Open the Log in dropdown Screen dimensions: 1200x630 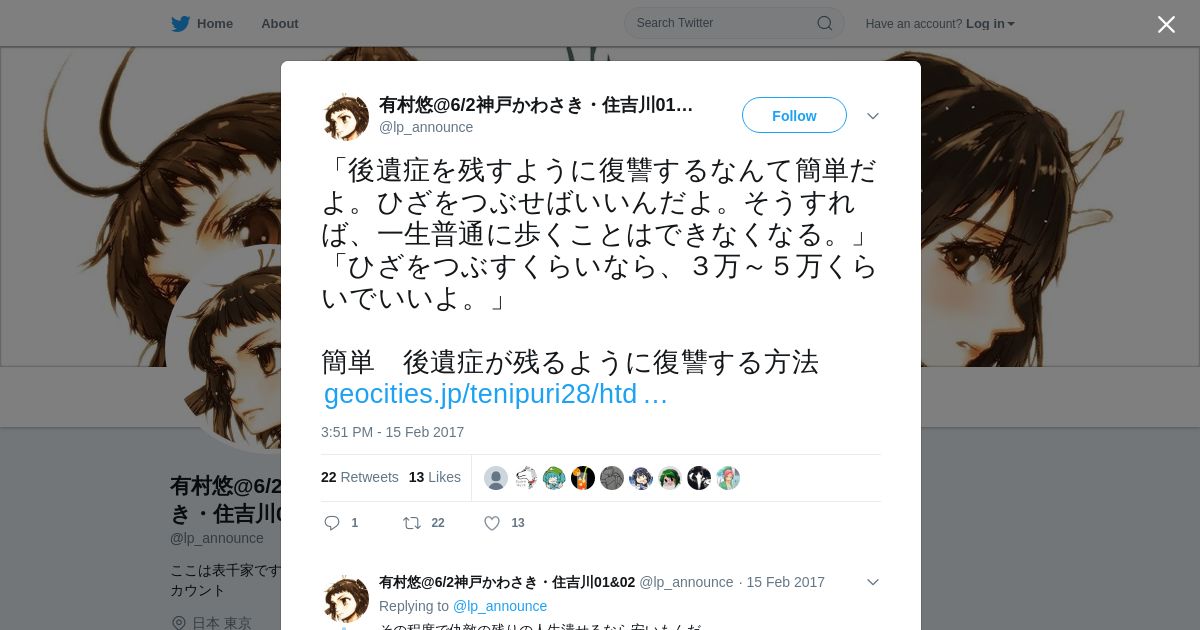(x=990, y=23)
